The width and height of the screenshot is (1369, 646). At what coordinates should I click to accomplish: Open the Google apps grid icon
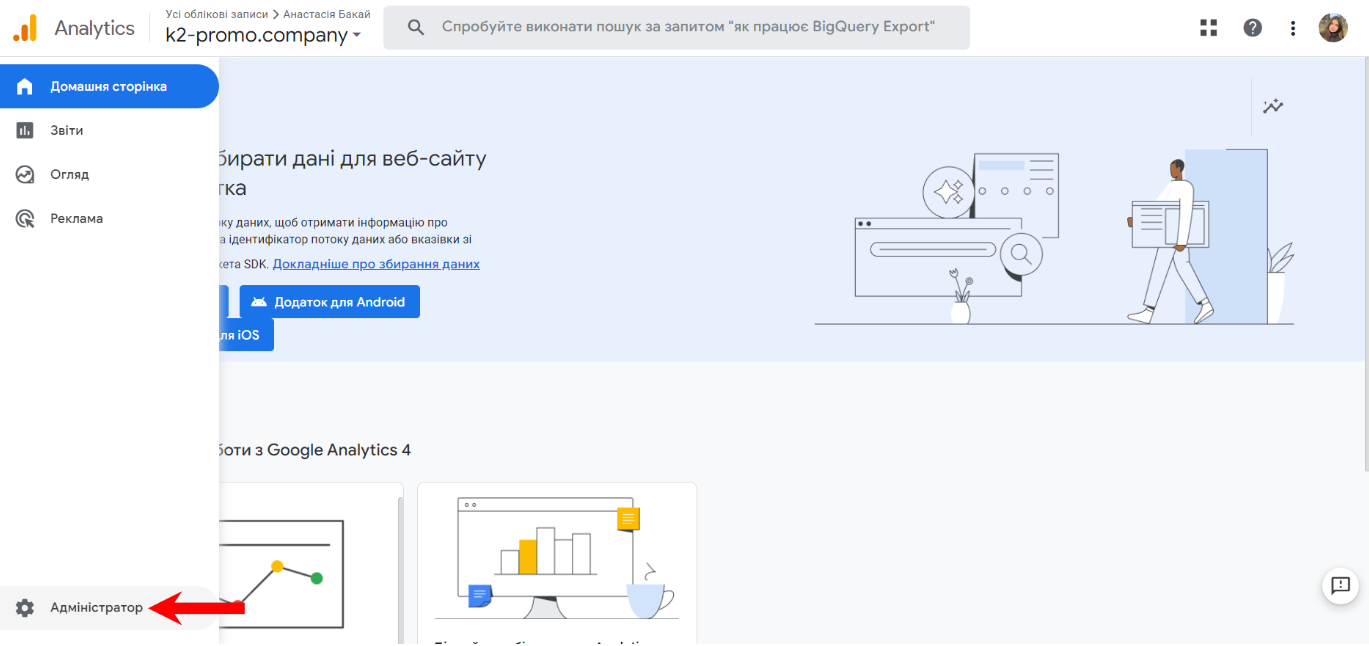point(1208,27)
